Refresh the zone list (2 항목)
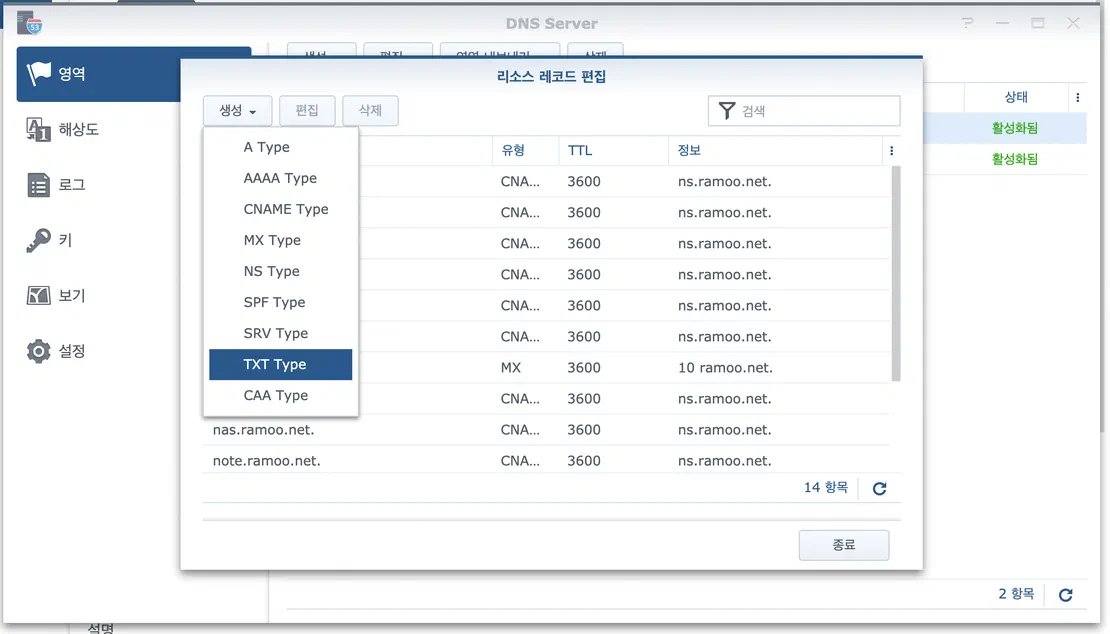 click(1065, 595)
